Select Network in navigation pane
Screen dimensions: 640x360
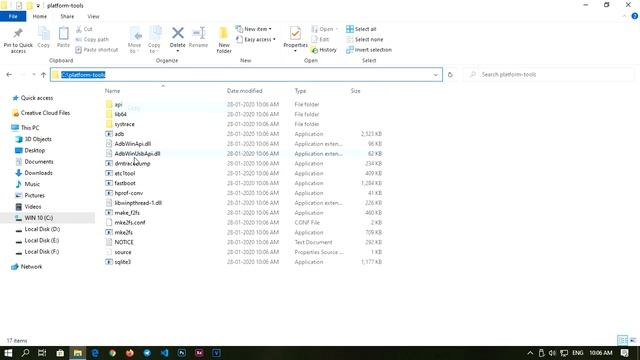point(31,267)
